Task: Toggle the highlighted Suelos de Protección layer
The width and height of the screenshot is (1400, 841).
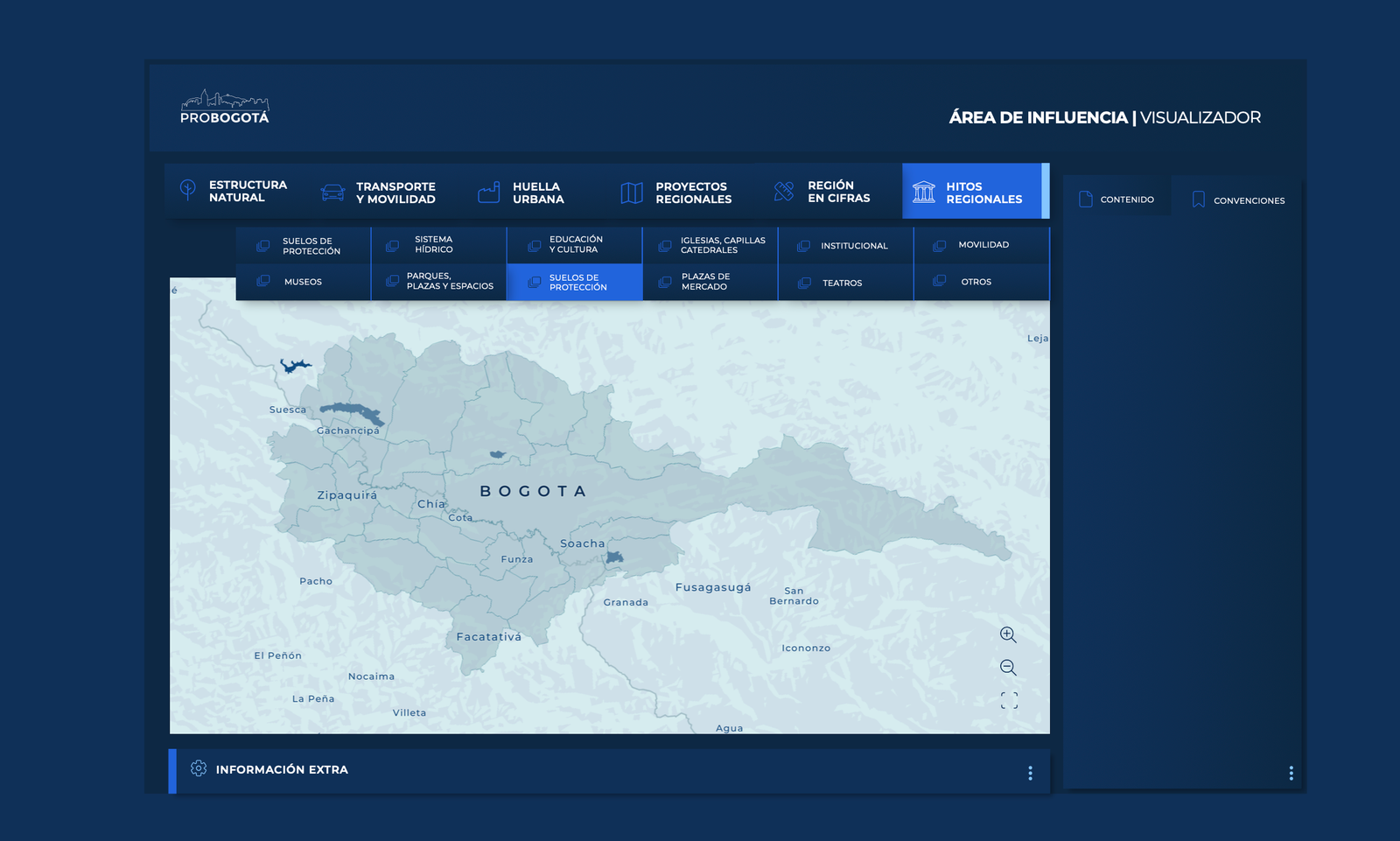Action: tap(574, 282)
